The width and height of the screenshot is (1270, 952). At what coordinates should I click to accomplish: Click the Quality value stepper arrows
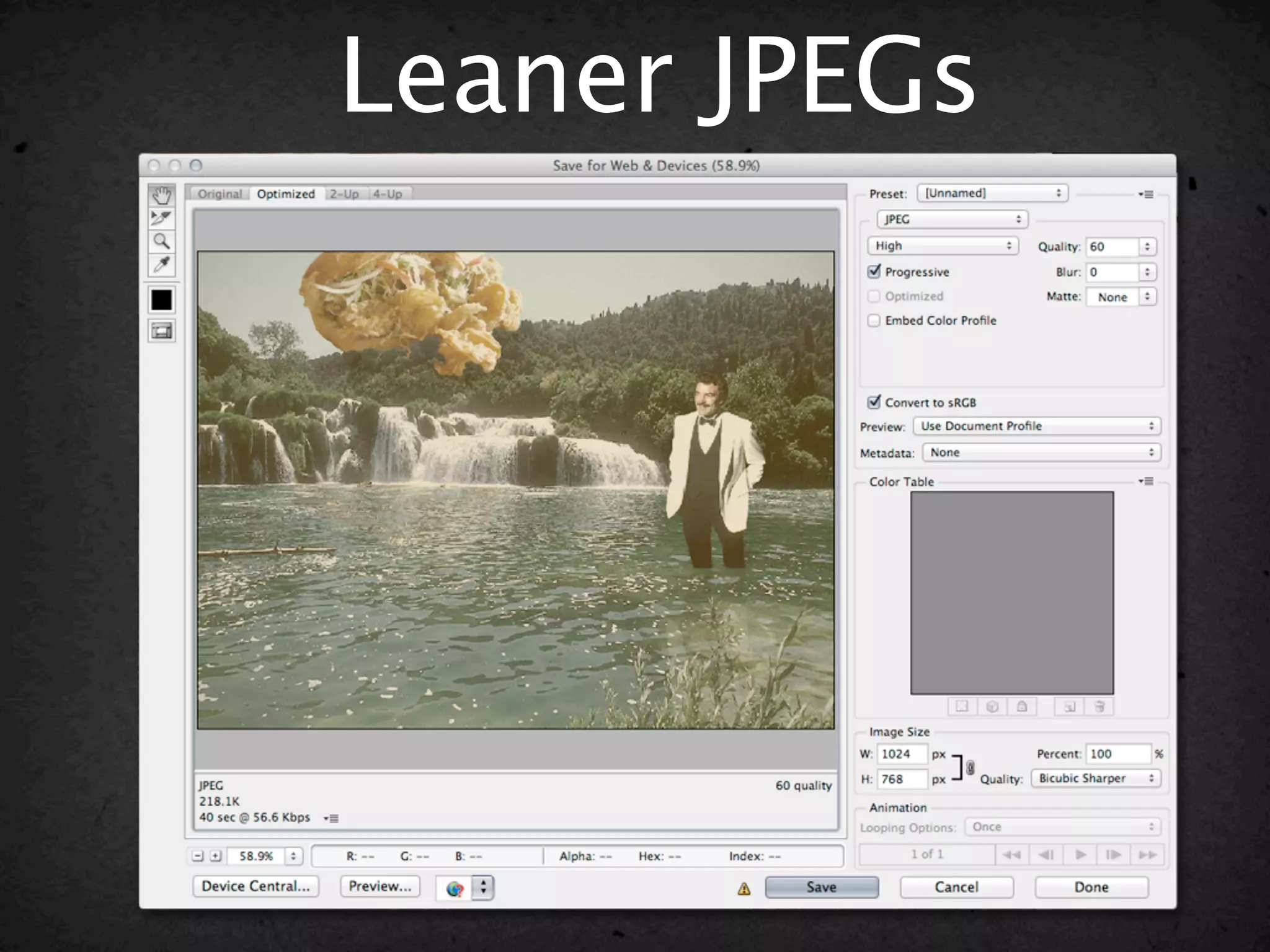point(1148,247)
